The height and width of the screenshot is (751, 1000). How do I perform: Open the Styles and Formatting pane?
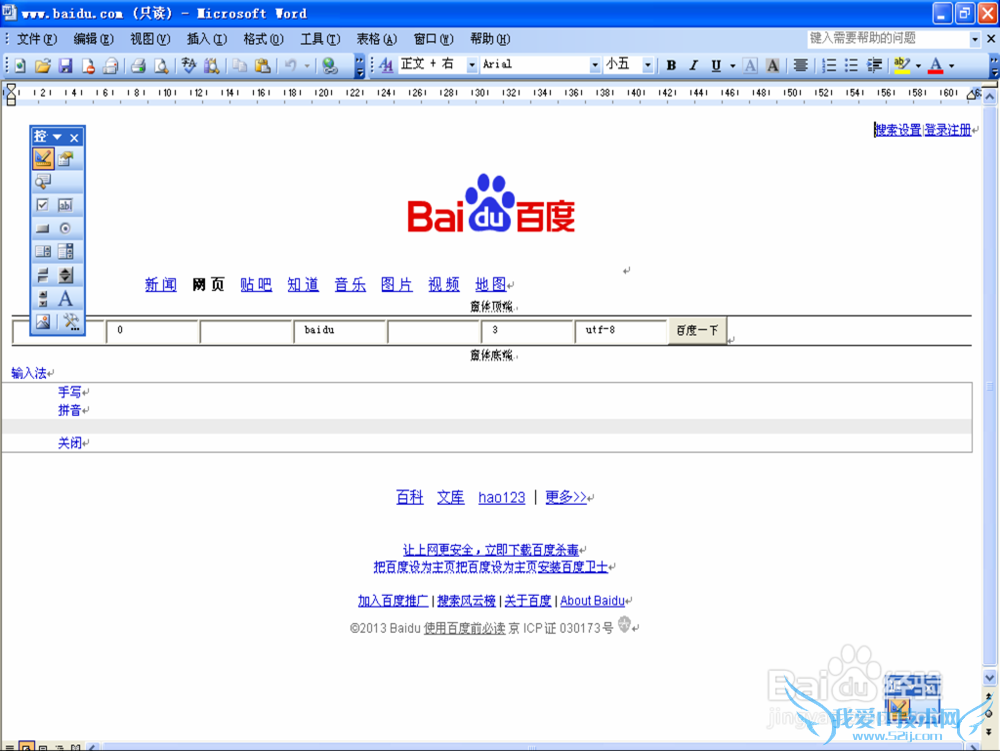tap(386, 65)
